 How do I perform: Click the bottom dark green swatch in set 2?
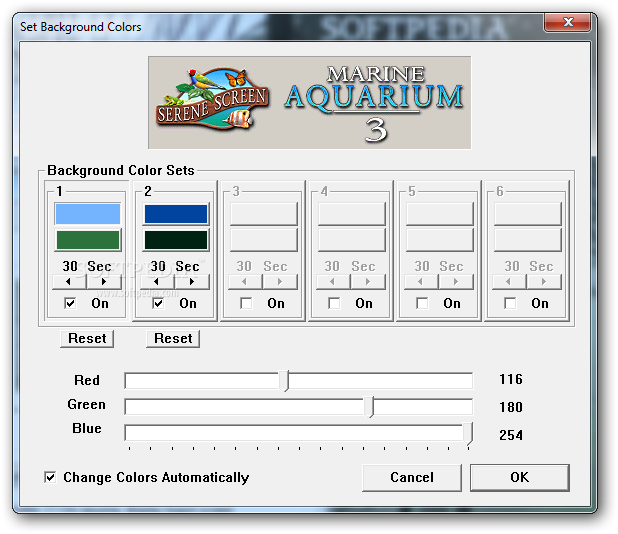click(176, 240)
